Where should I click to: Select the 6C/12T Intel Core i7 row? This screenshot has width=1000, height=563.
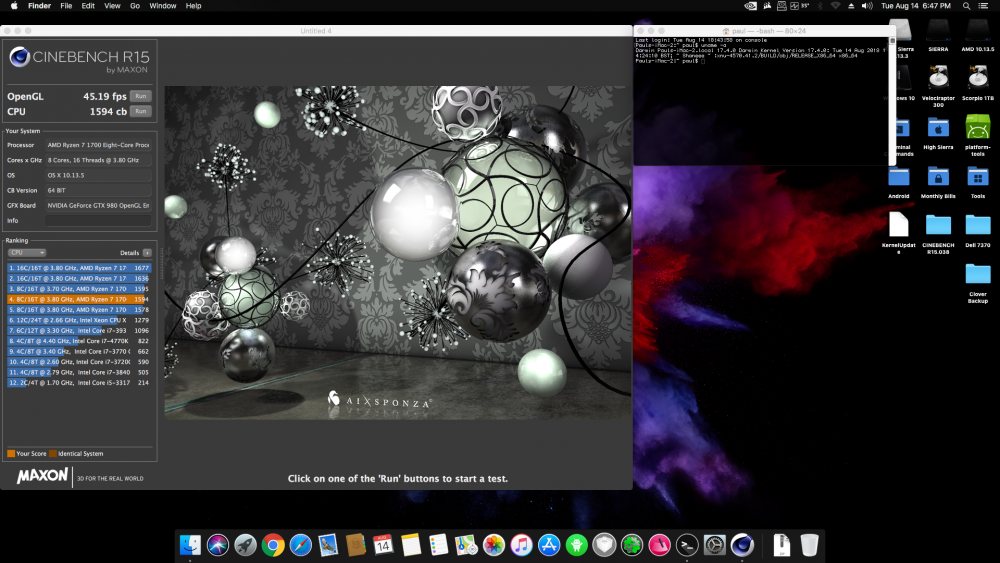[x=79, y=330]
